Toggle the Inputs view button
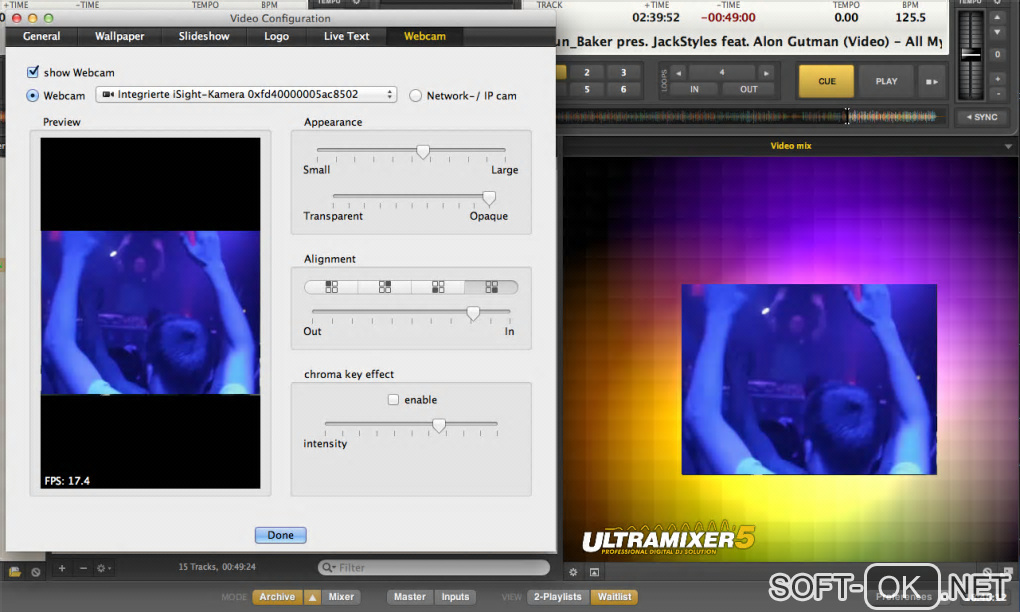Screen dimensions: 1020x612 coord(455,596)
